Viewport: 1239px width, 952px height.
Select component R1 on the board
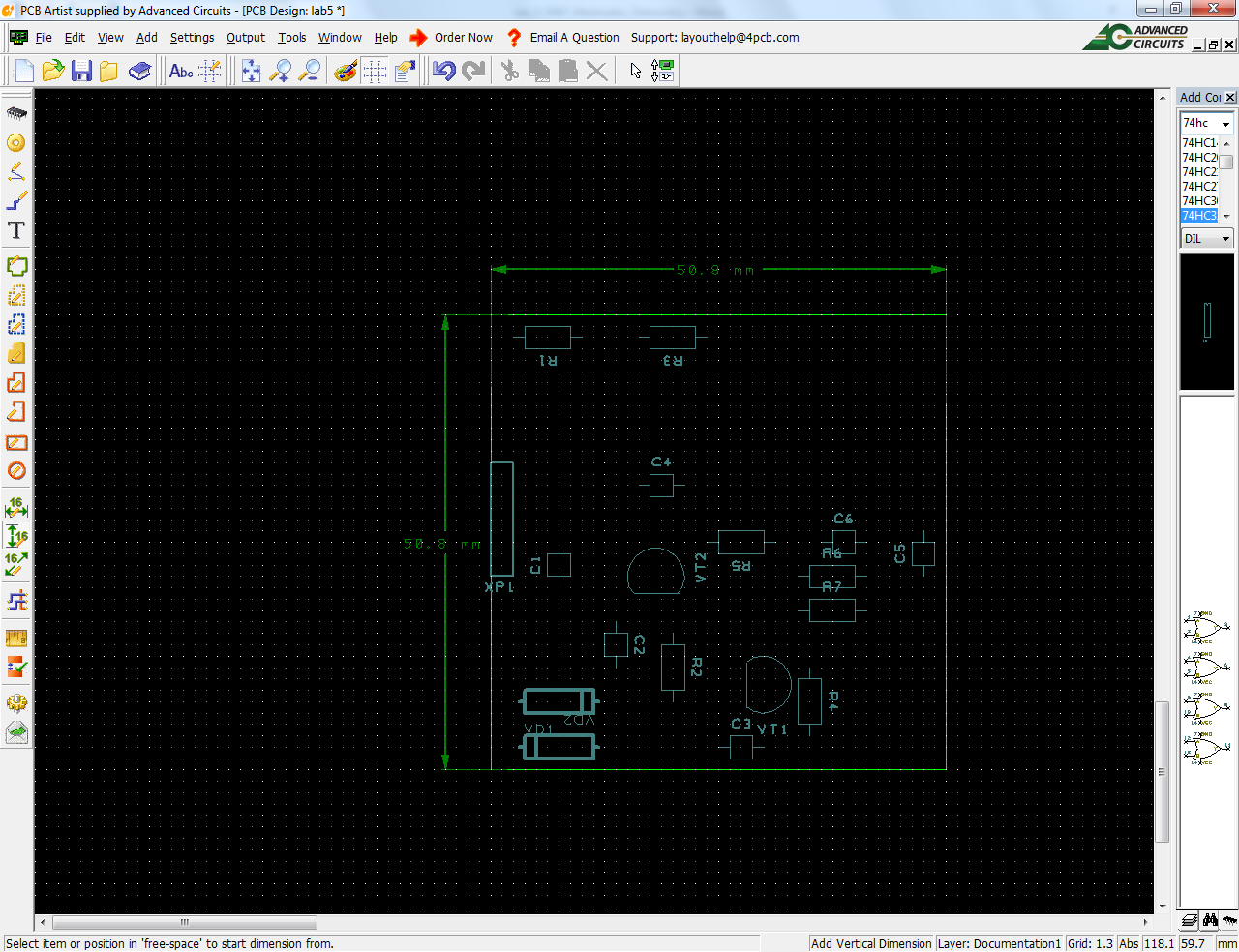click(547, 338)
